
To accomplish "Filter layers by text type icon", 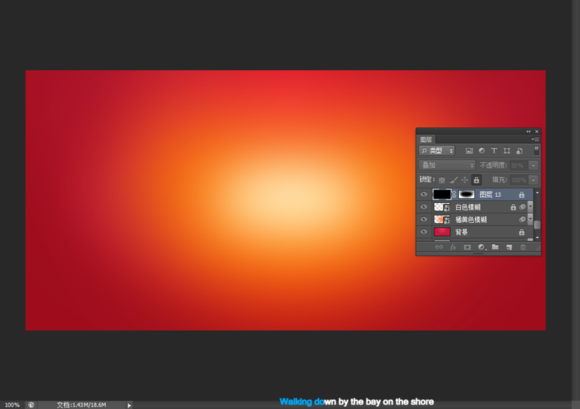I will tap(494, 151).
